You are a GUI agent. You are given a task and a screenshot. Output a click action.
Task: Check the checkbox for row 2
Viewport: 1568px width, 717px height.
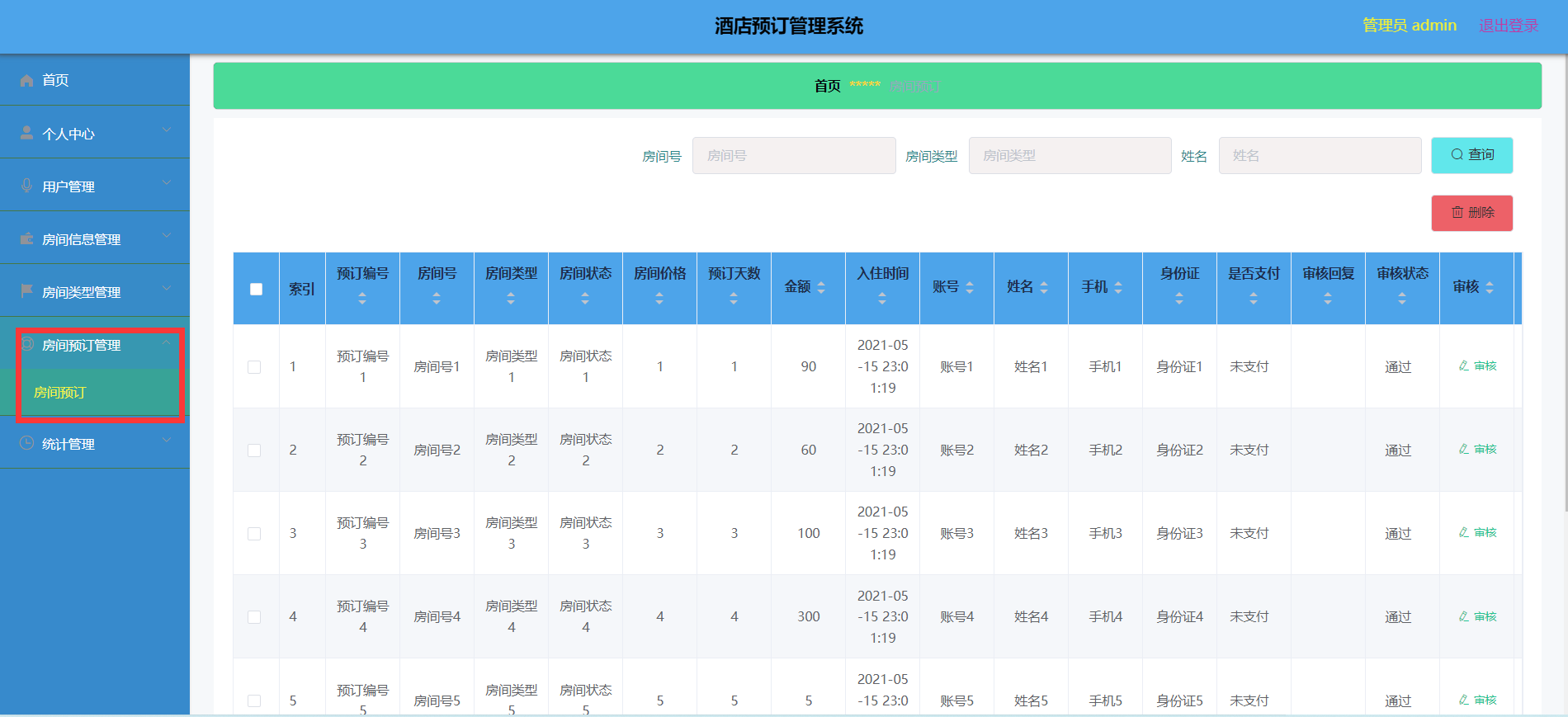[x=254, y=450]
